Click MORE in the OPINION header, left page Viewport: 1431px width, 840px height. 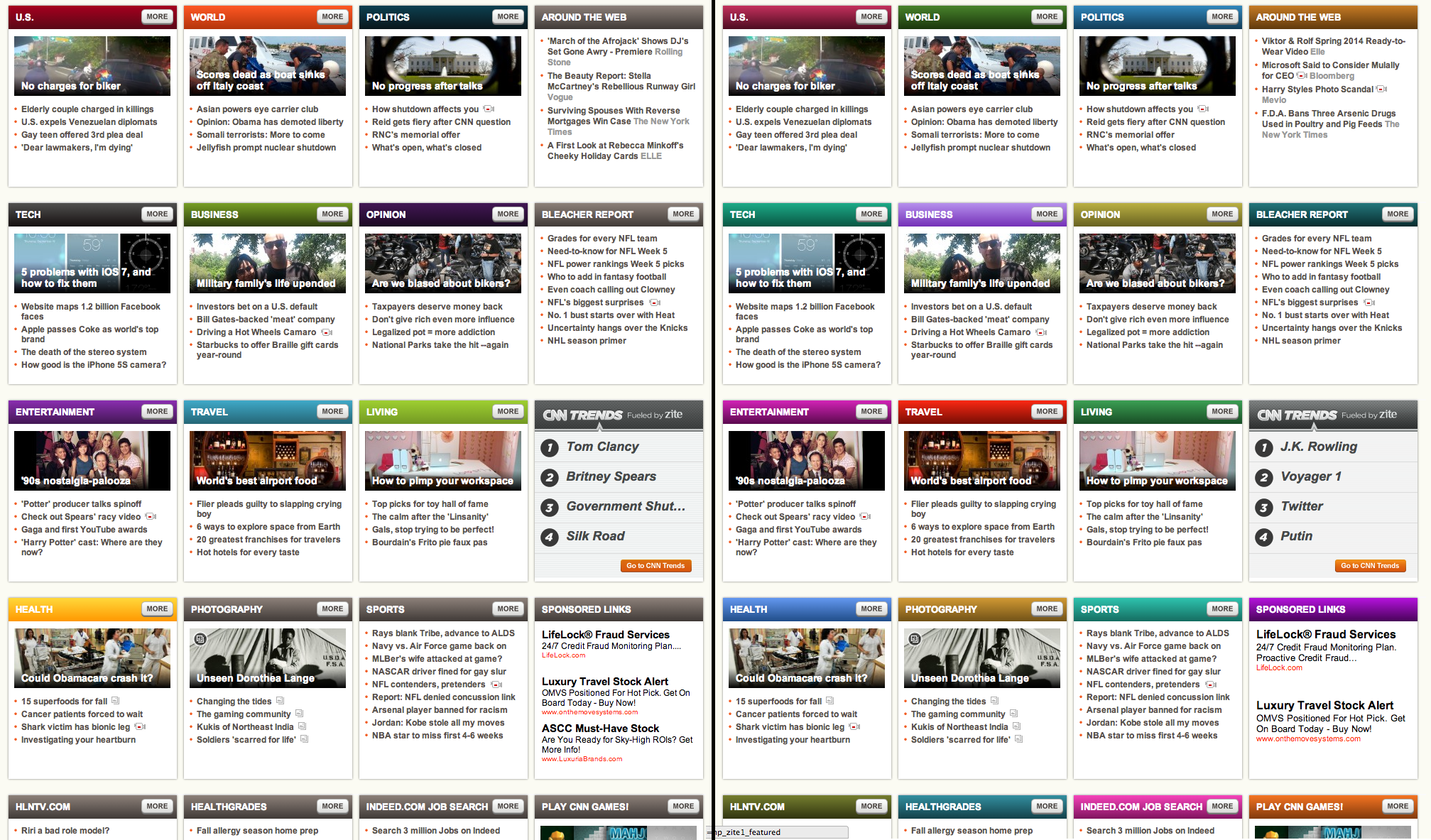(x=508, y=214)
